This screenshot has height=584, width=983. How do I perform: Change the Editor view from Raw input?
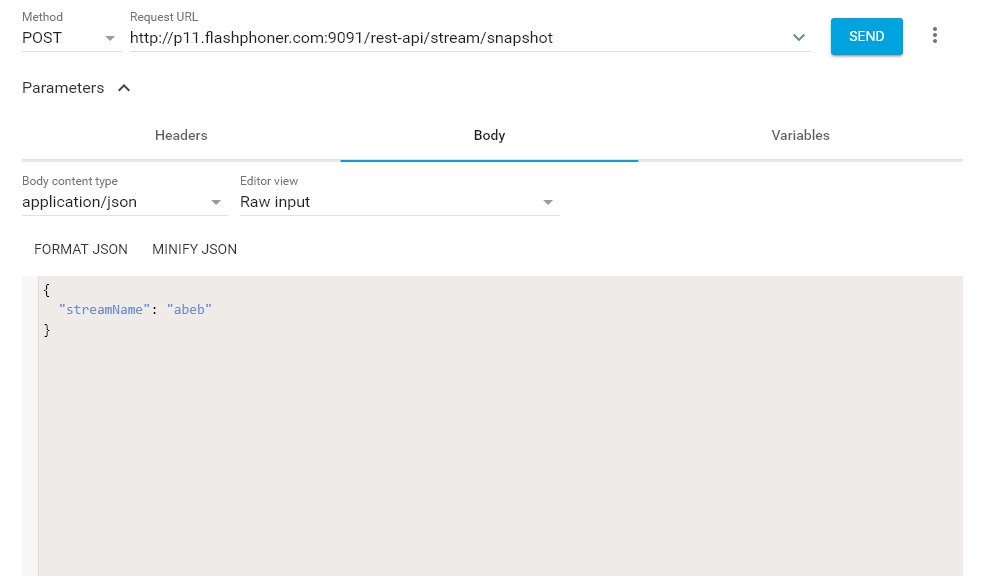pyautogui.click(x=398, y=202)
